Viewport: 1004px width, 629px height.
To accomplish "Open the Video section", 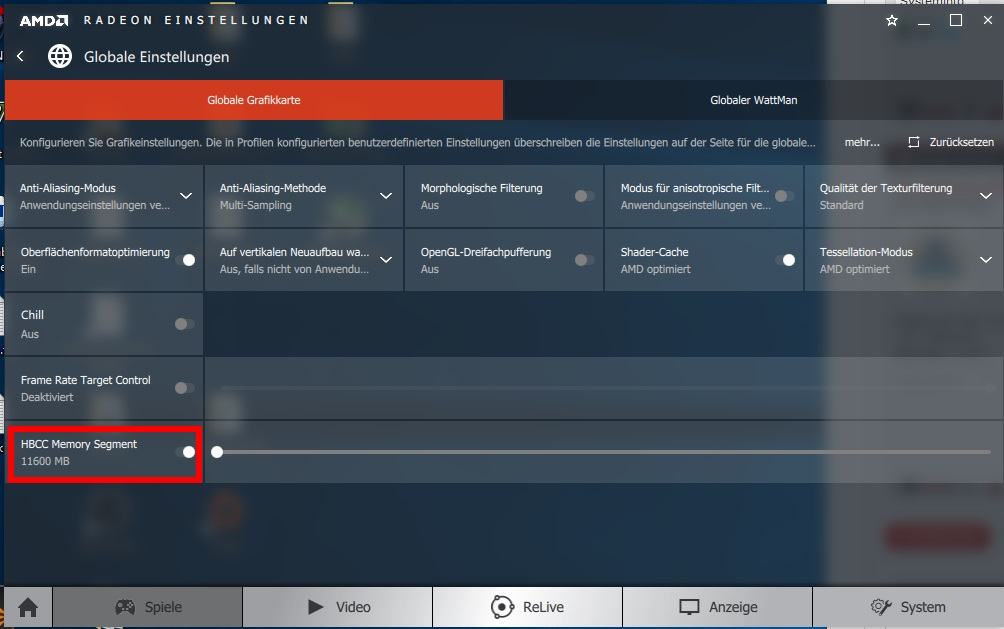I will 337,607.
